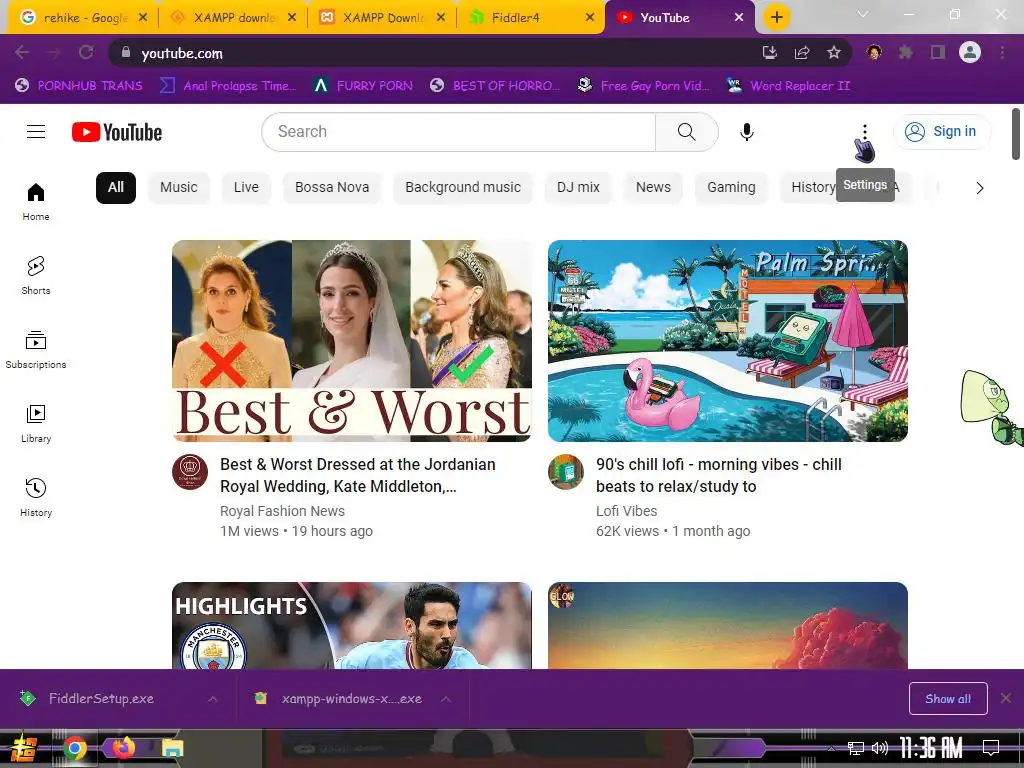Open Subscriptions in the sidebar
Viewport: 1024px width, 768px height.
[36, 350]
